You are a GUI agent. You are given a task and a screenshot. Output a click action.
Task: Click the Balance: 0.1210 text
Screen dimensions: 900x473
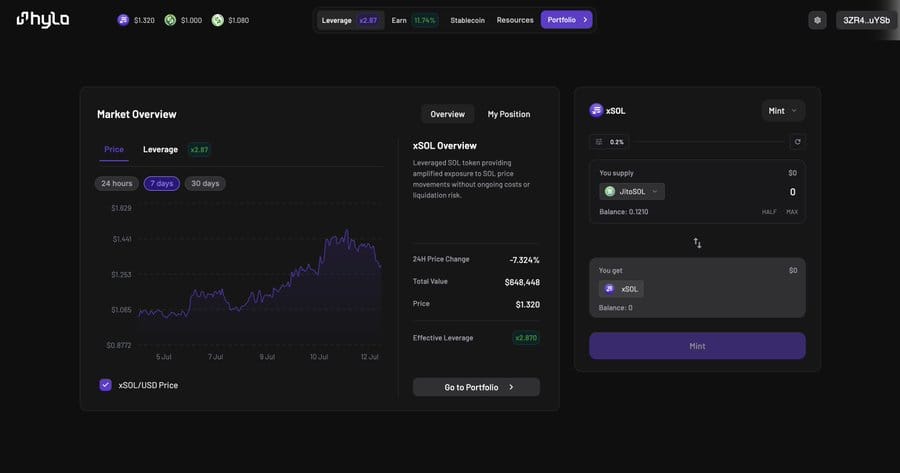pyautogui.click(x=623, y=212)
